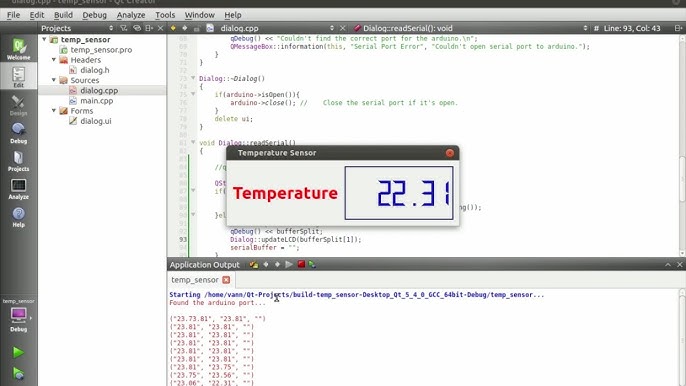Open the Window menu
The image size is (686, 386).
pyautogui.click(x=200, y=15)
